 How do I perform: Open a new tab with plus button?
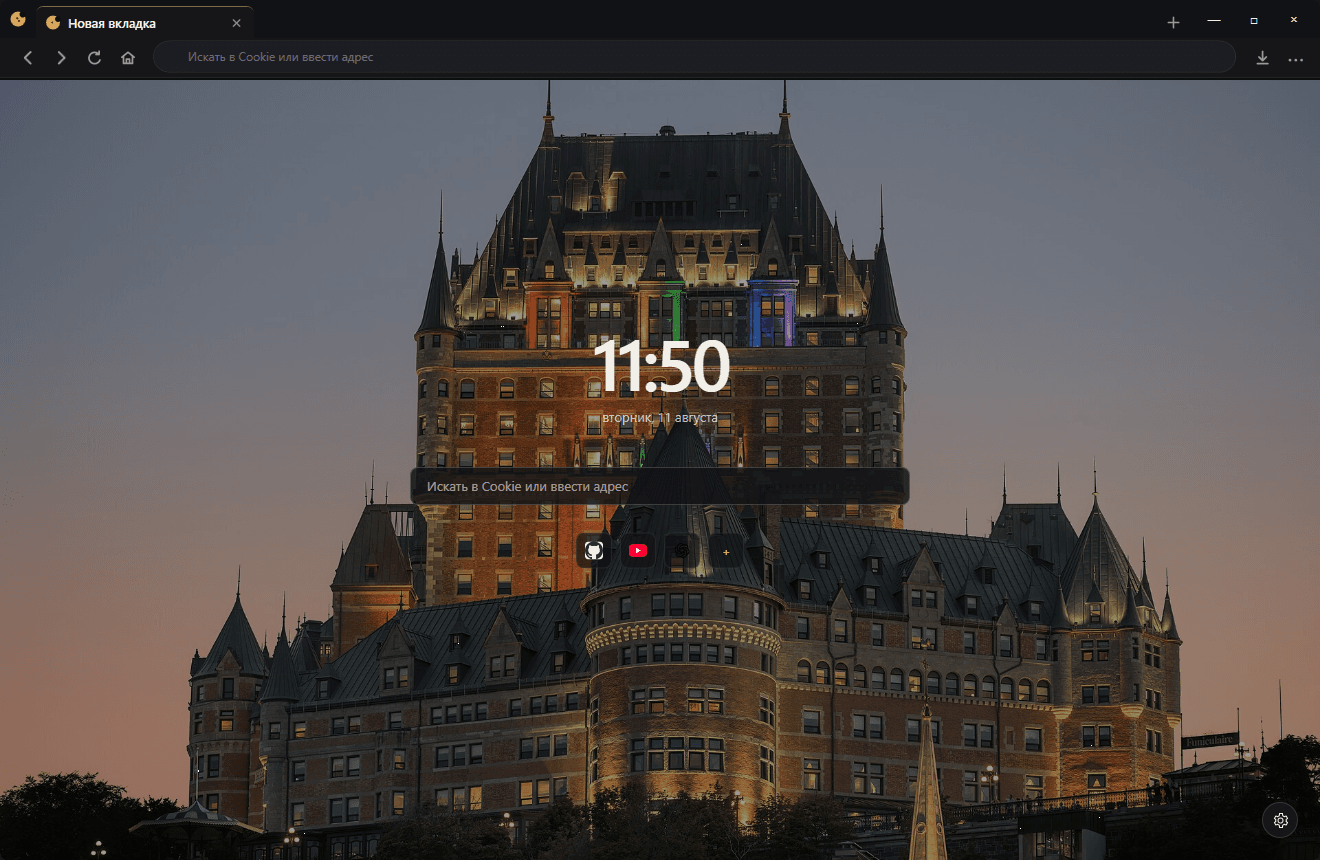coord(1174,22)
